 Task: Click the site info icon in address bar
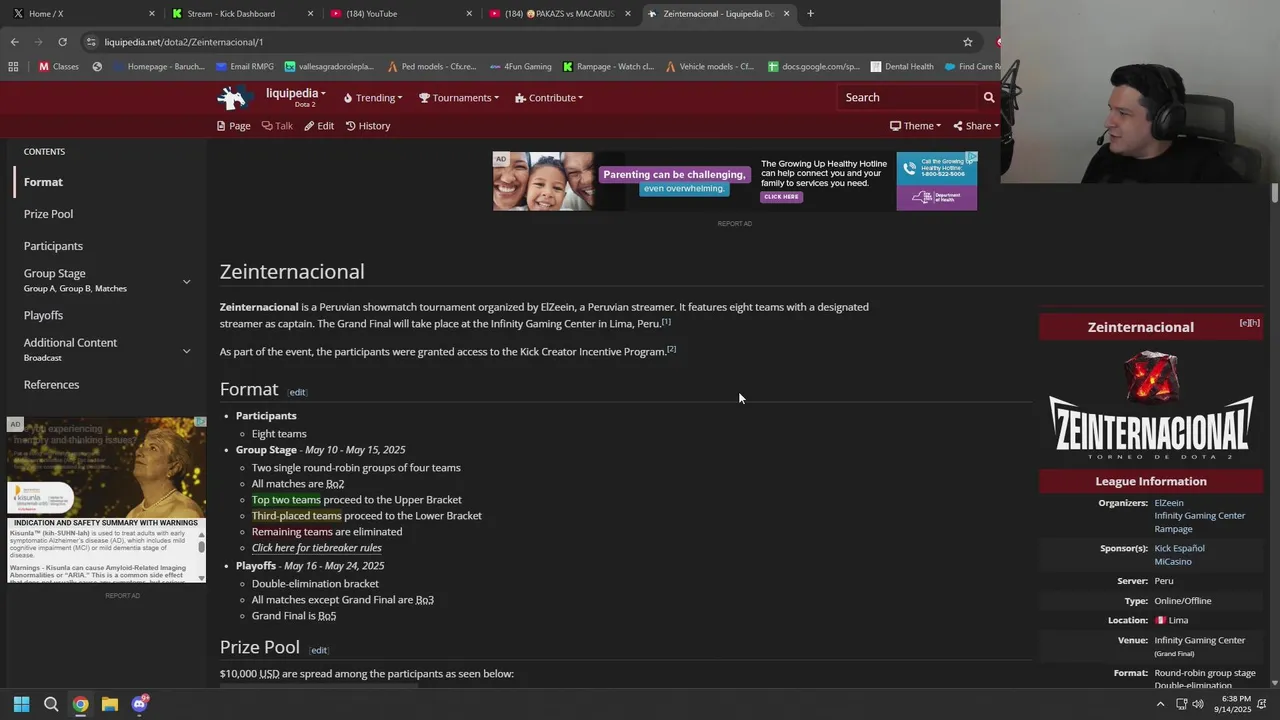pyautogui.click(x=91, y=42)
